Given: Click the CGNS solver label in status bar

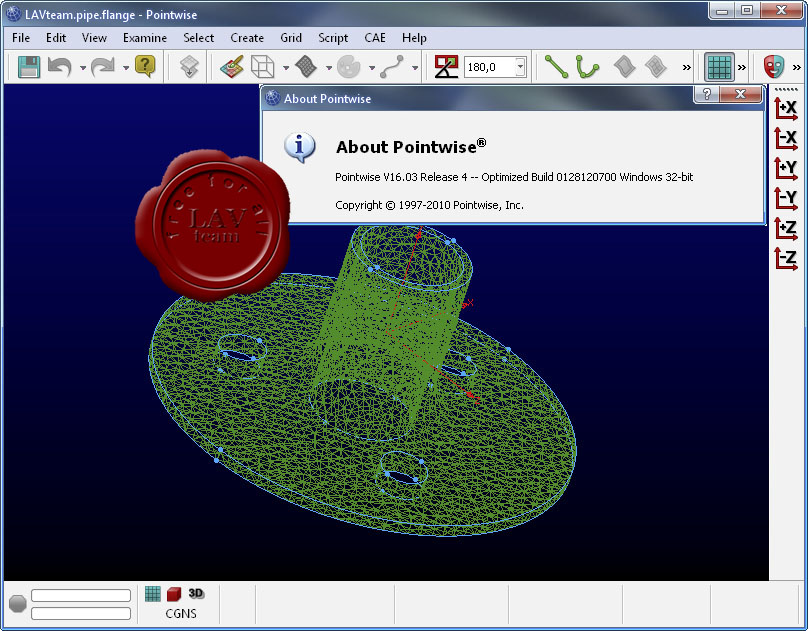Looking at the screenshot, I should click(x=181, y=614).
